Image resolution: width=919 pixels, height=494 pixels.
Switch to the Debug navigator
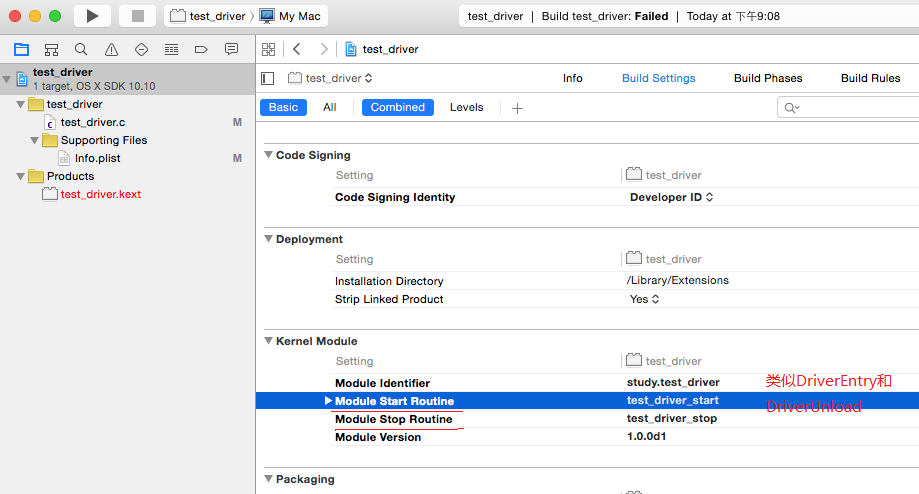pos(171,49)
